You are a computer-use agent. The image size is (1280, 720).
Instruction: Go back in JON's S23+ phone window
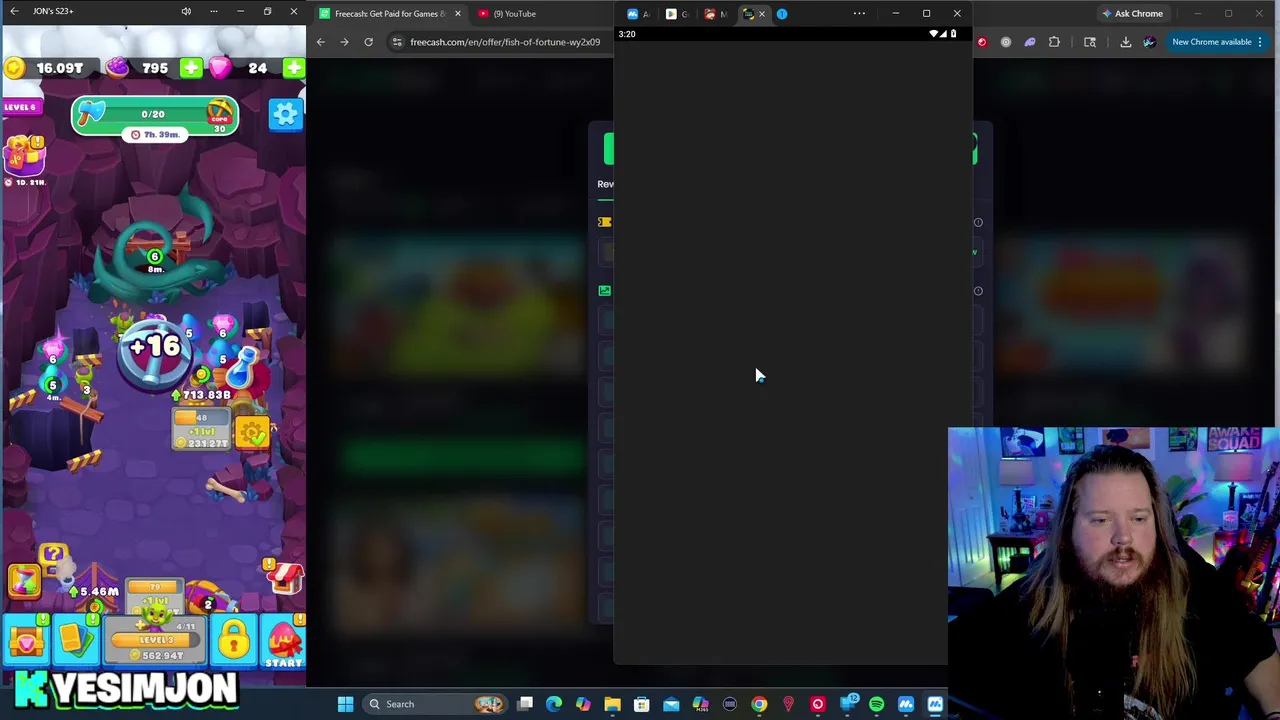14,11
